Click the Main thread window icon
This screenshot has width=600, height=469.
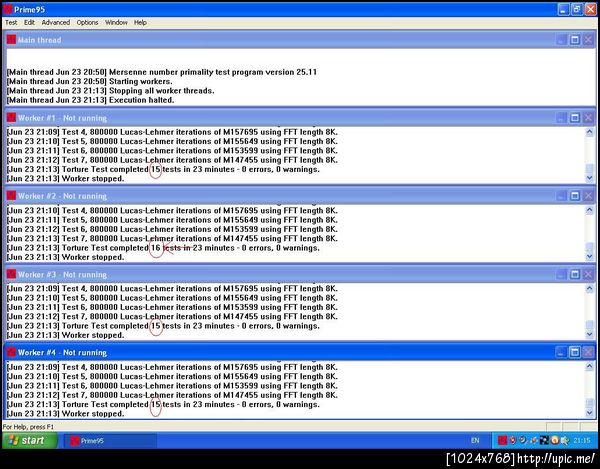click(x=11, y=40)
